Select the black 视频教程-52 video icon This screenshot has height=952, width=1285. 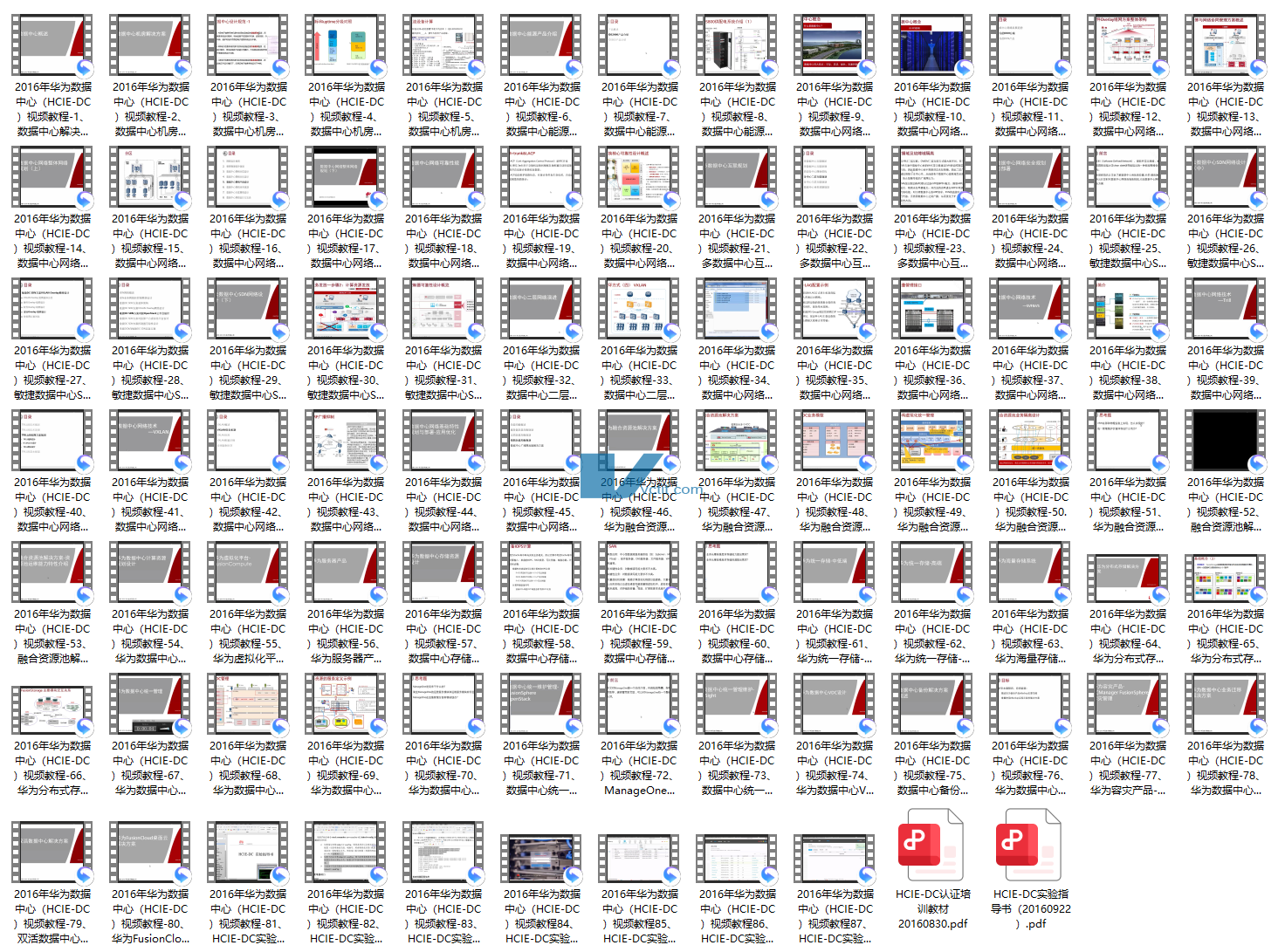1226,441
